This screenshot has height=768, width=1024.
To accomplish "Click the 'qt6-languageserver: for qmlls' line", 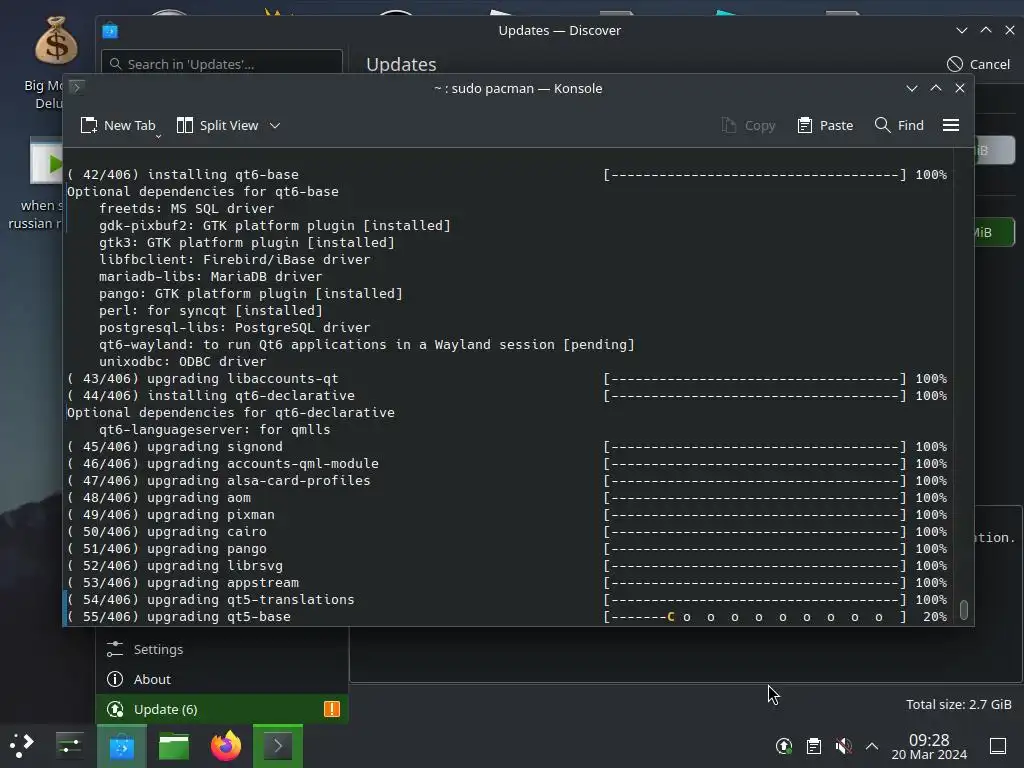I will pos(214,430).
